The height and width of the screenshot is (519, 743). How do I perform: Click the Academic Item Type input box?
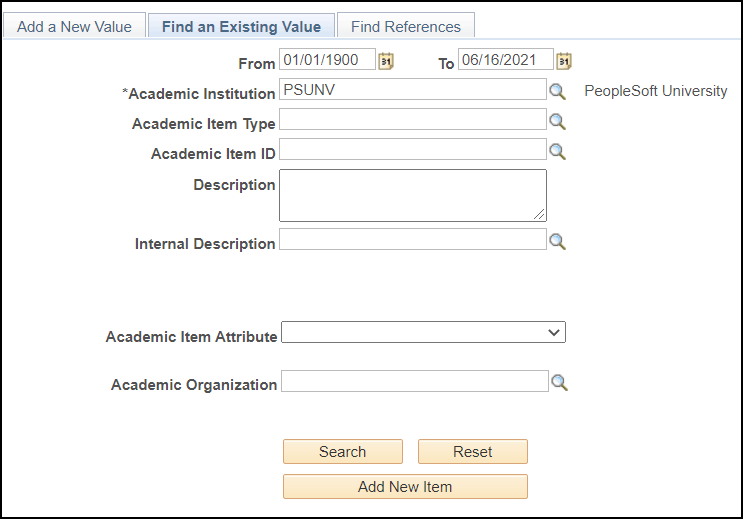[412, 120]
